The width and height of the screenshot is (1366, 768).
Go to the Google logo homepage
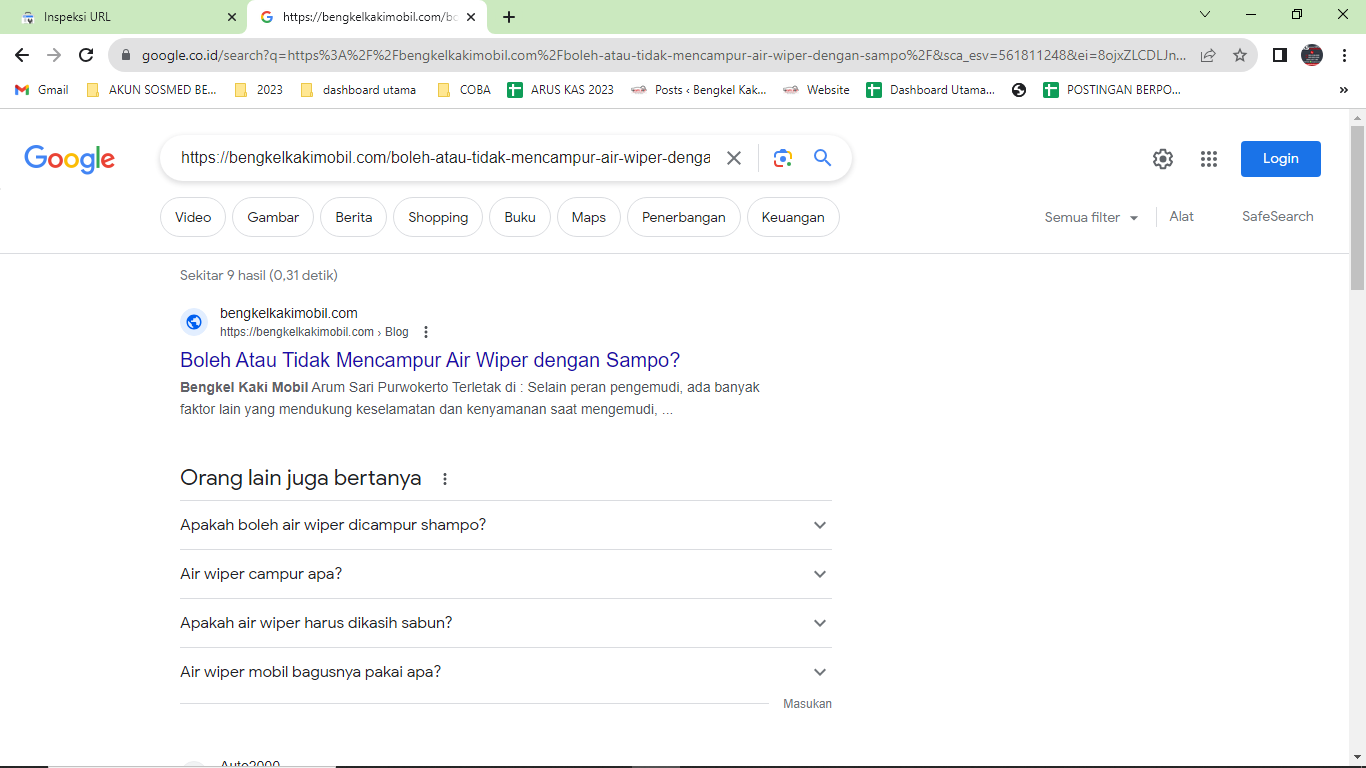coord(70,159)
